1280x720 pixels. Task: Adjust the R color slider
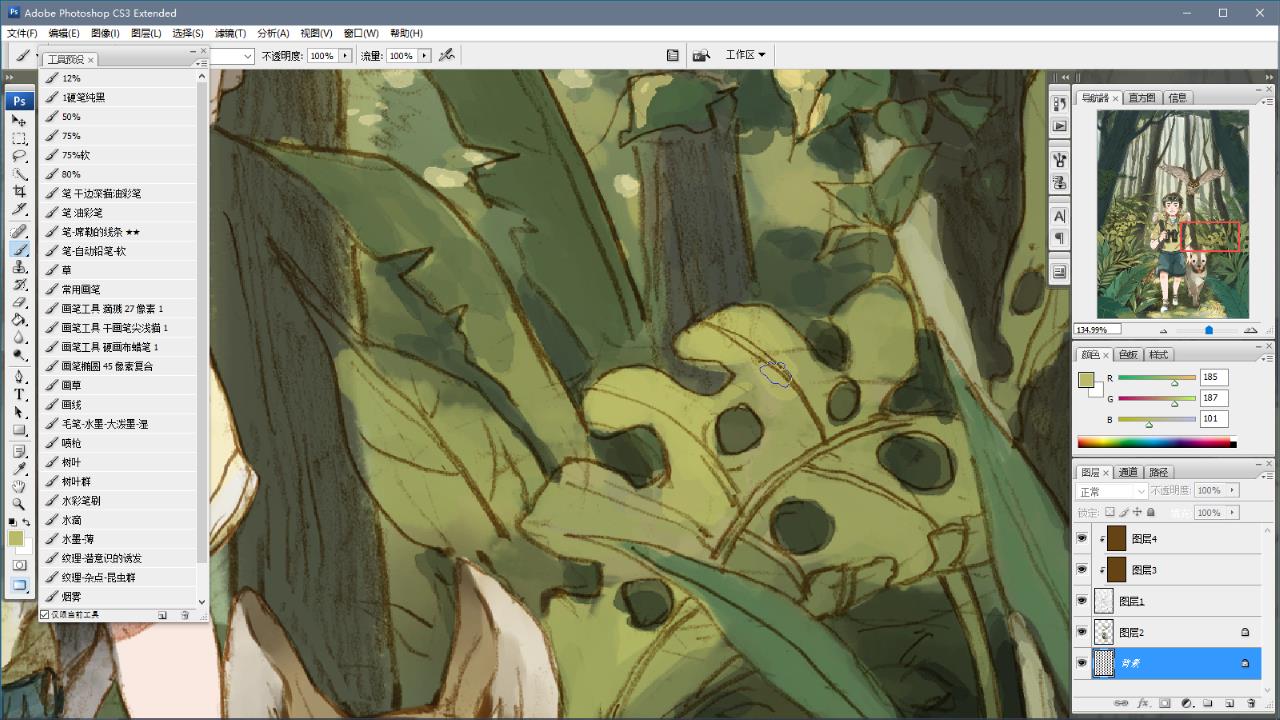1174,382
